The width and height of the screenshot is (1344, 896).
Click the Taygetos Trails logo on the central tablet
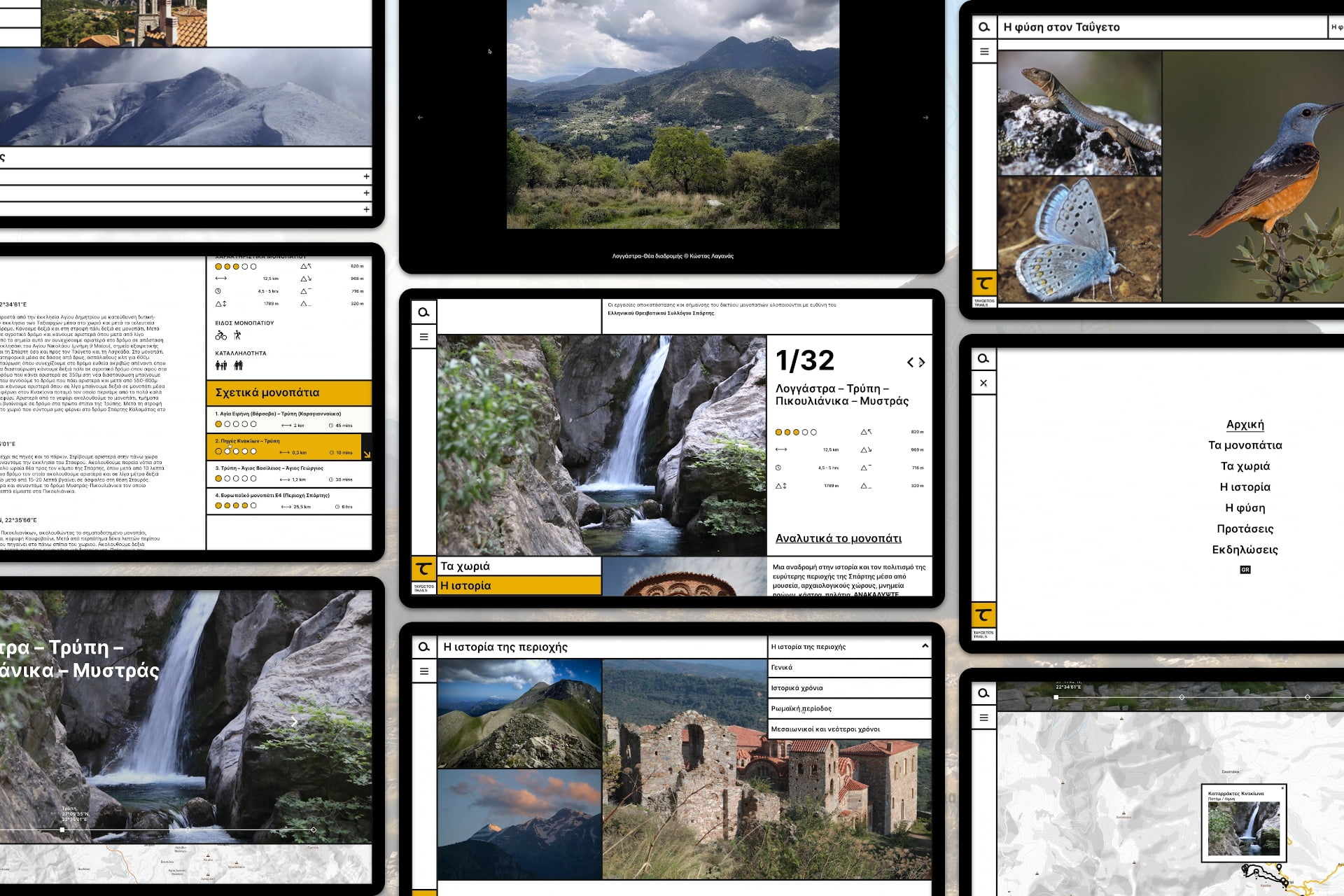pos(423,569)
